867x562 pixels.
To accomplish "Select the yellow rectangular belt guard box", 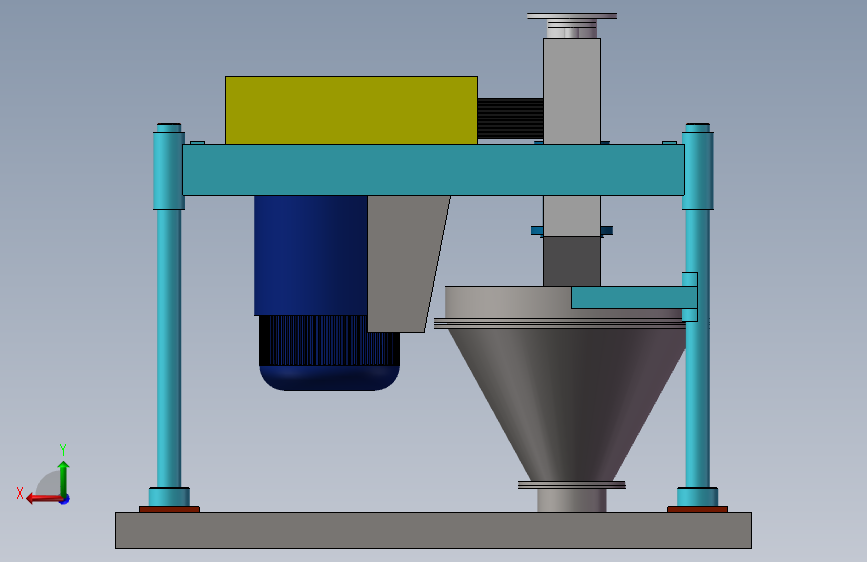I will [x=351, y=111].
